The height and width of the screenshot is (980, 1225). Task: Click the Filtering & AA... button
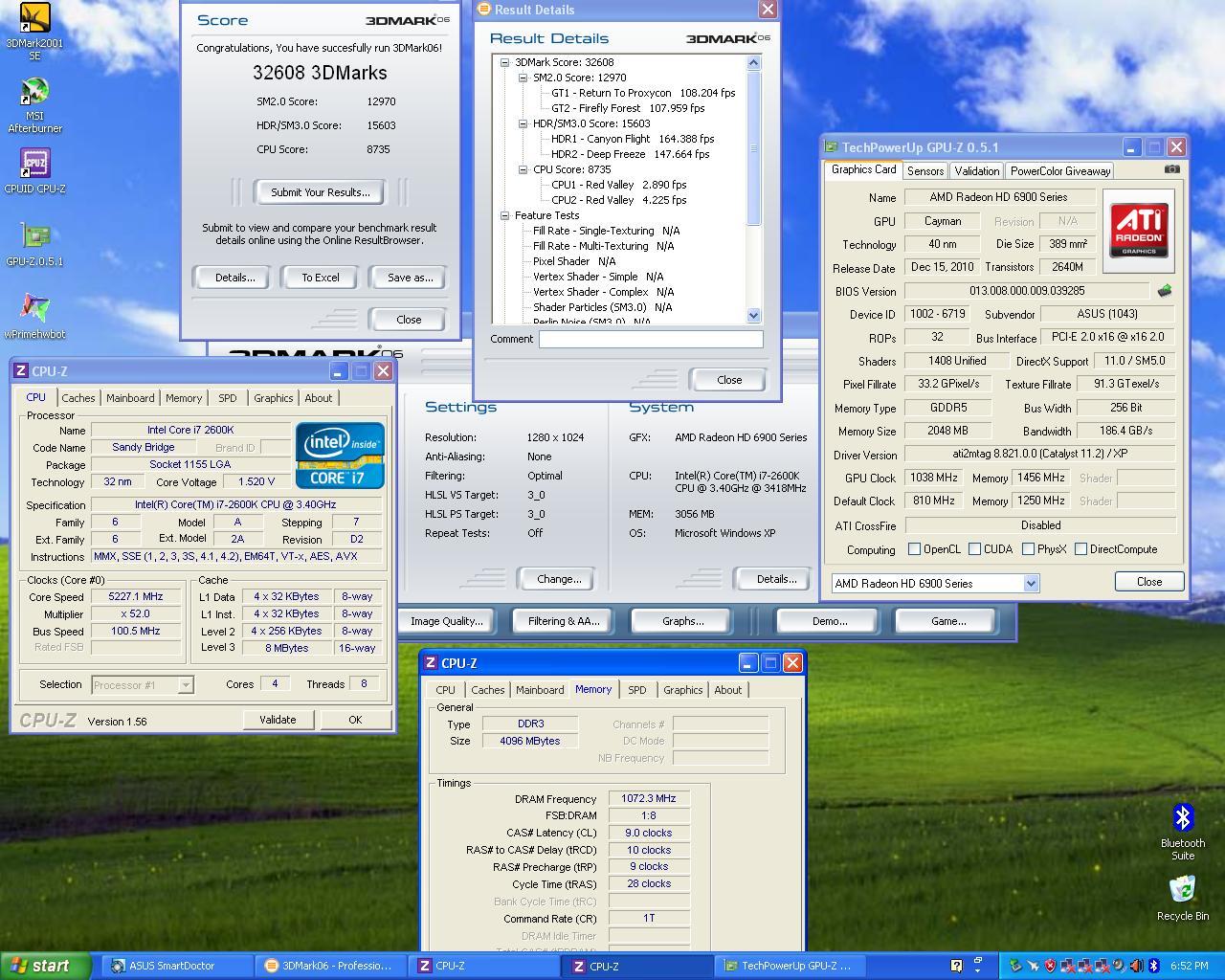[564, 621]
